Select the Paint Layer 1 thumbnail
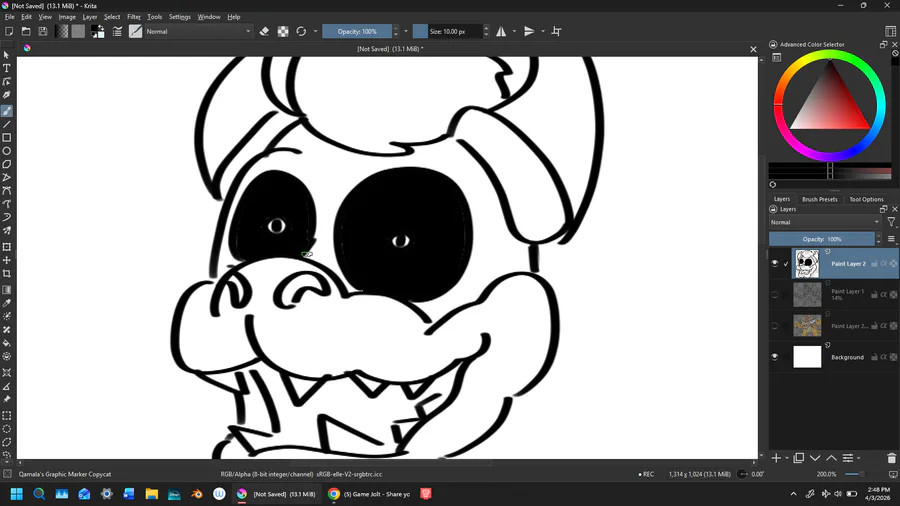 [807, 294]
